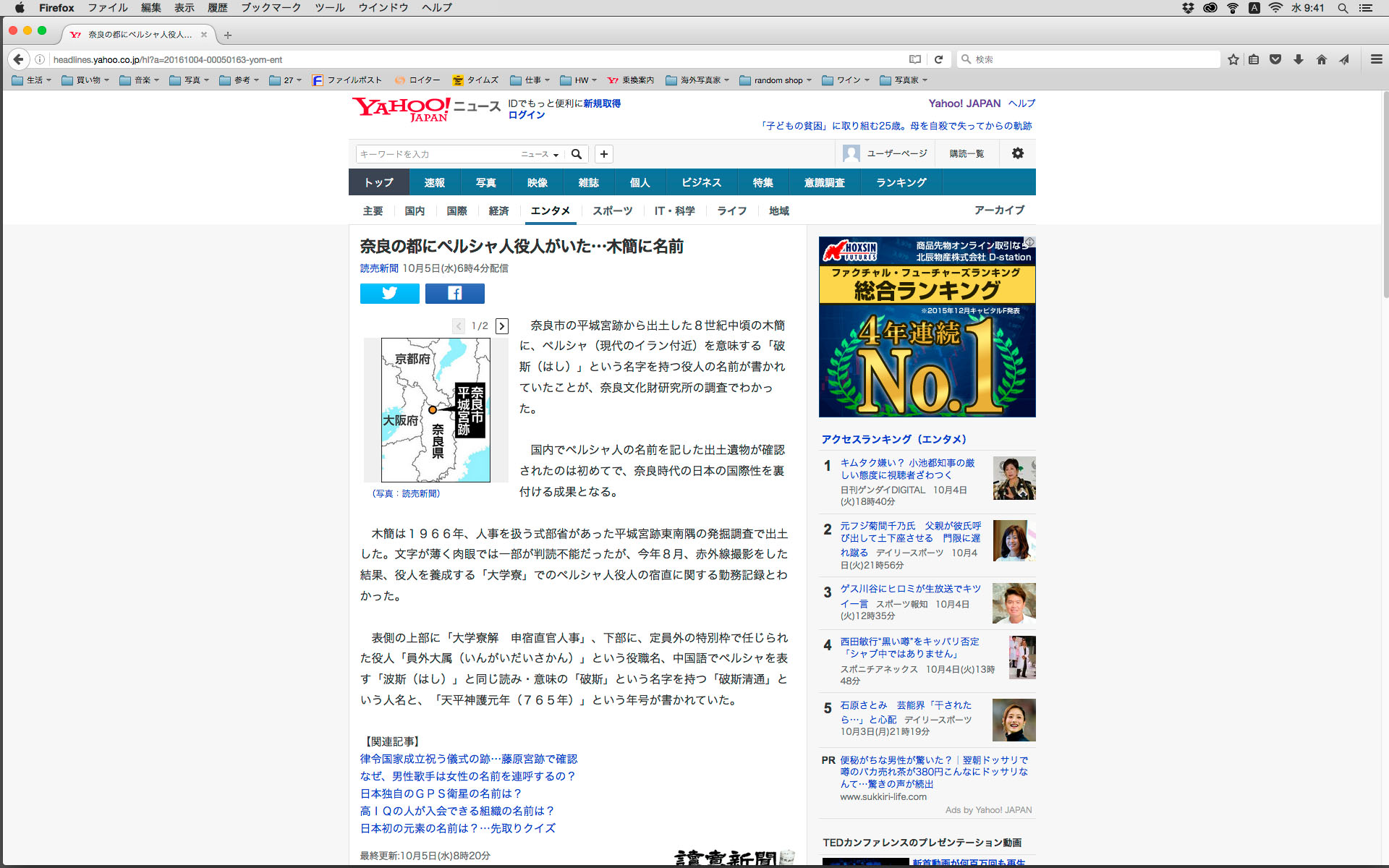Share the article on Facebook
This screenshot has width=1389, height=868.
pos(454,293)
